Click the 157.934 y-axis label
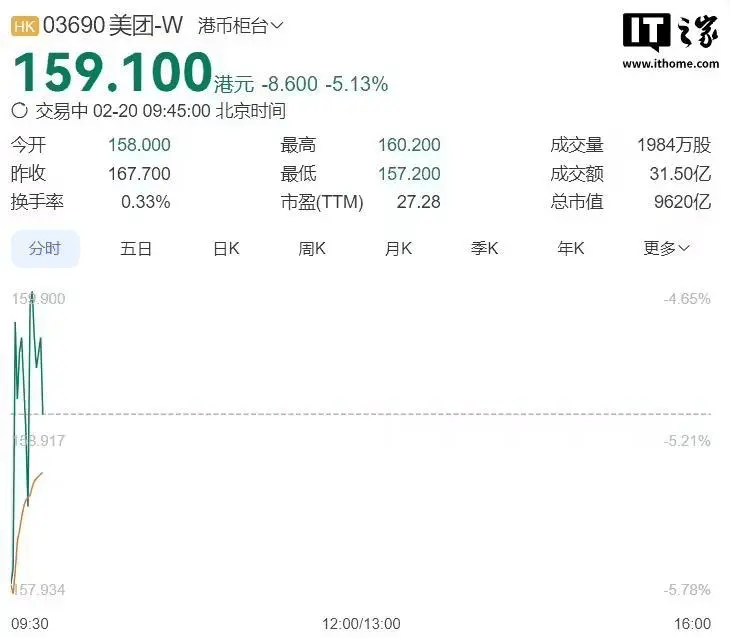This screenshot has height=638, width=730. [x=38, y=590]
